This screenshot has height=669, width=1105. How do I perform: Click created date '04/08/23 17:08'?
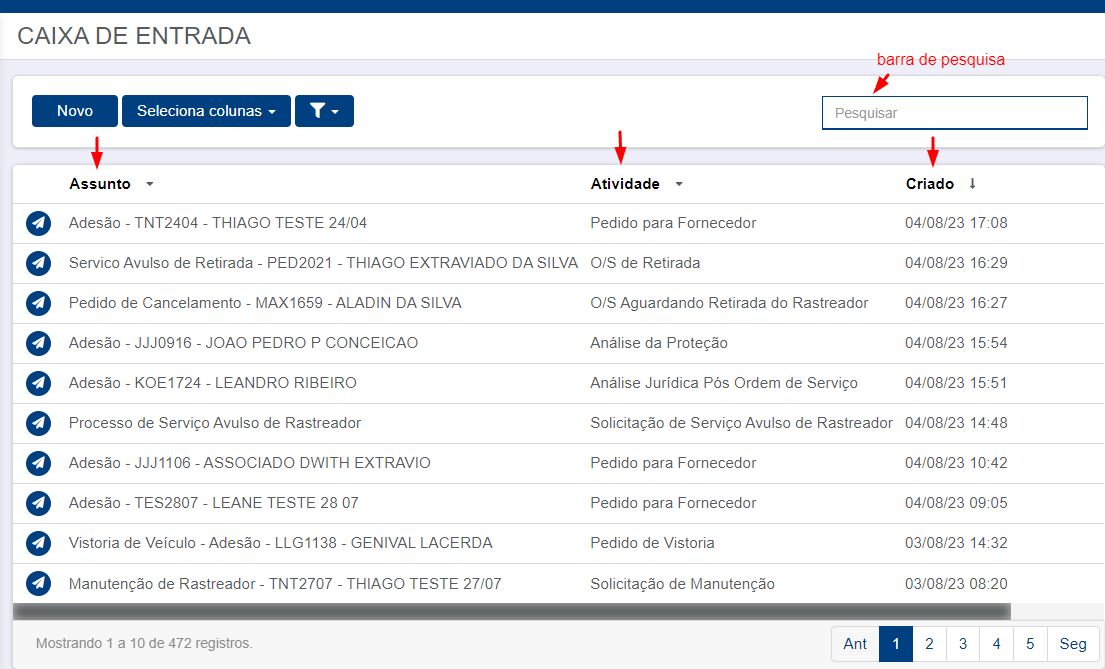point(956,223)
